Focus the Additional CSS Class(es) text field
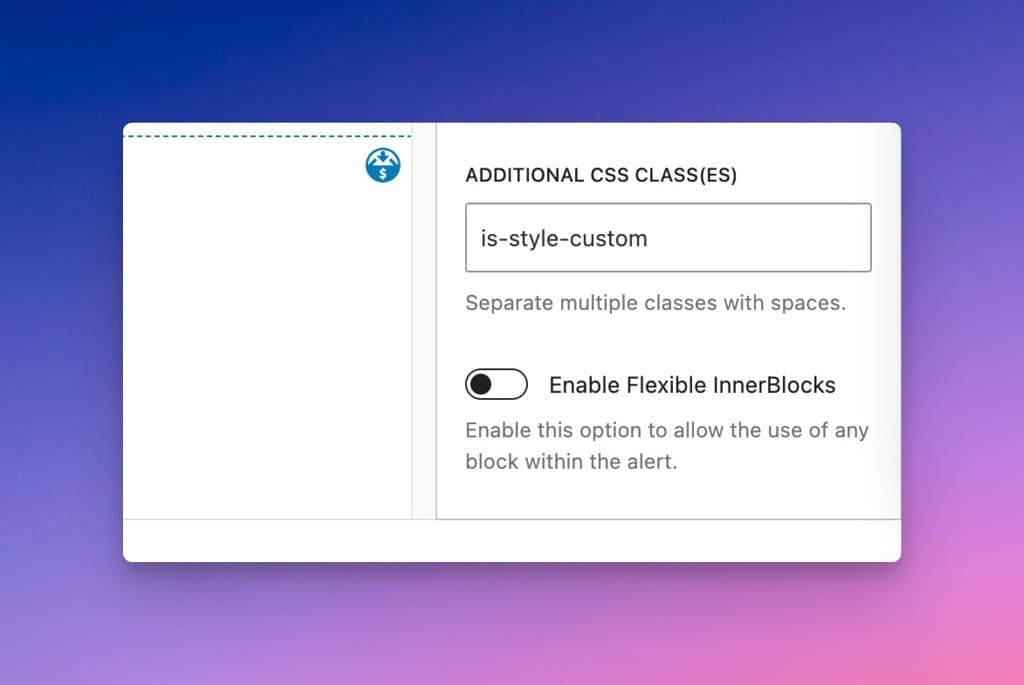The height and width of the screenshot is (685, 1024). pos(668,237)
